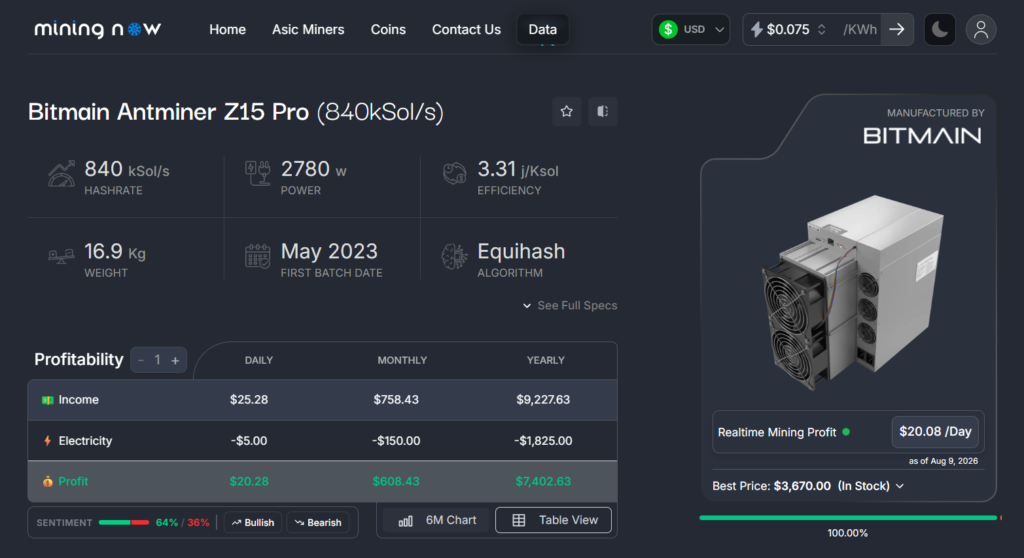Open the USD currency dropdown

tap(691, 29)
